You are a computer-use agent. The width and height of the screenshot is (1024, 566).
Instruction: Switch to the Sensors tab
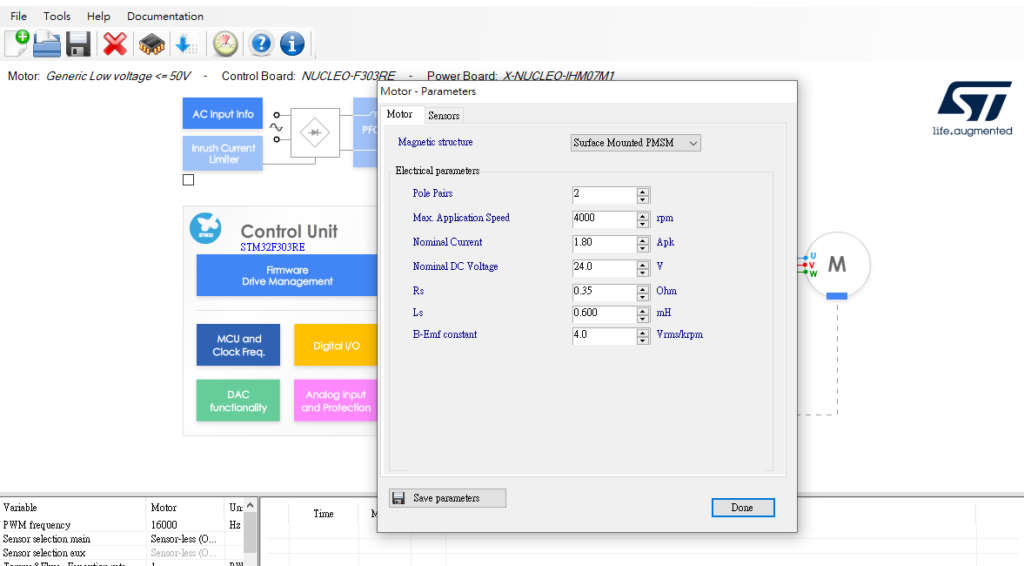coord(444,116)
